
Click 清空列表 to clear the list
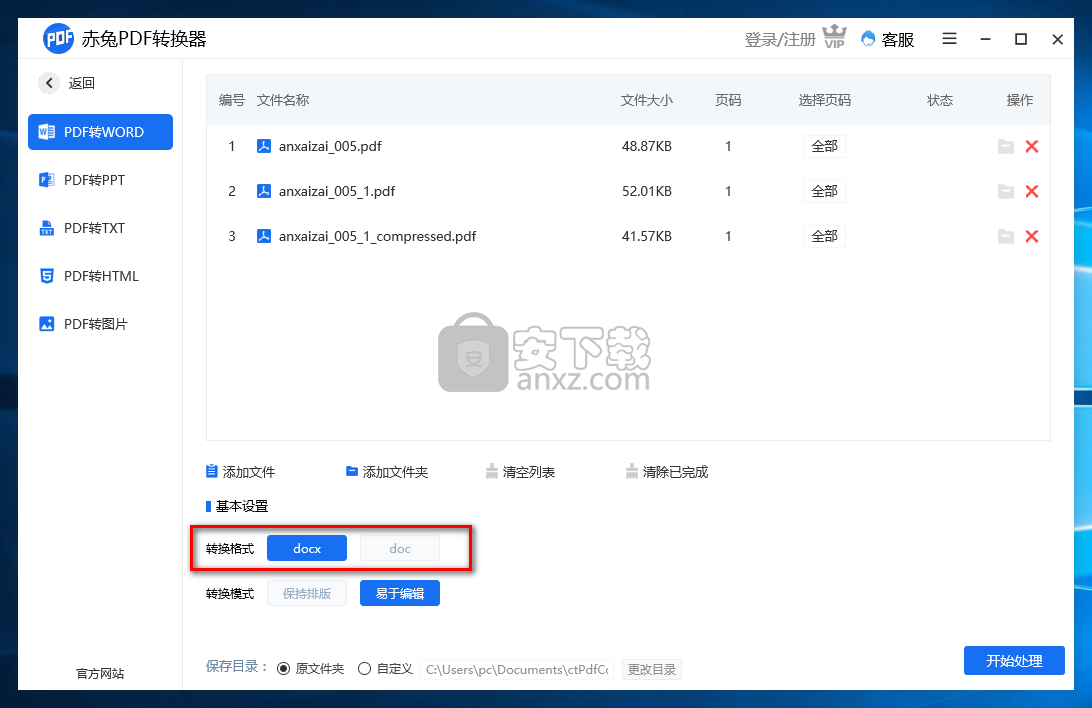[x=520, y=472]
